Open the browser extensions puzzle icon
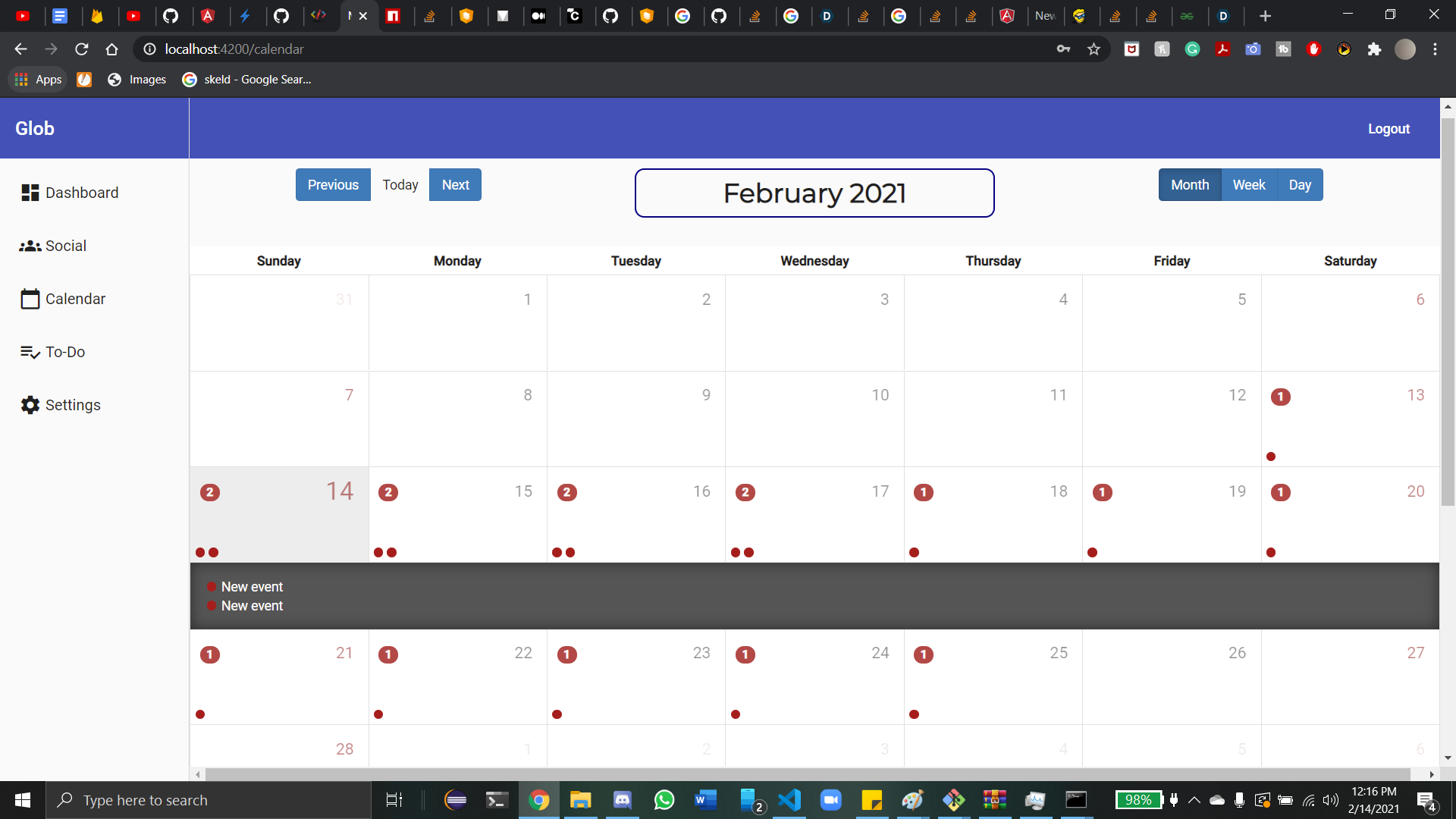Image resolution: width=1456 pixels, height=819 pixels. click(1374, 49)
